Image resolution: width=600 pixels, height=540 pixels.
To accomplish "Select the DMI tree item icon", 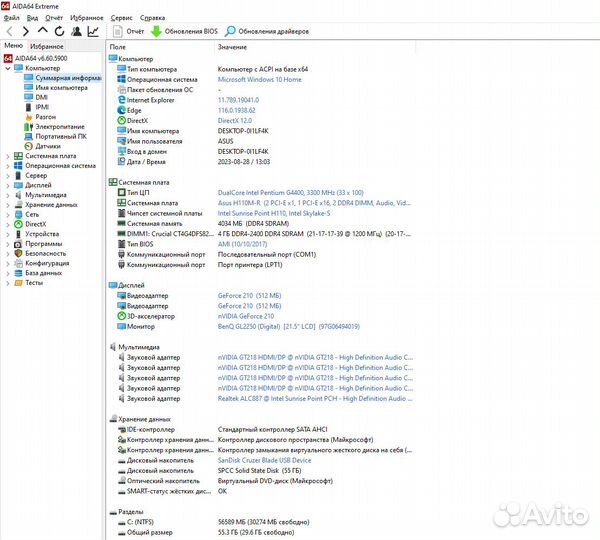I will [x=28, y=97].
